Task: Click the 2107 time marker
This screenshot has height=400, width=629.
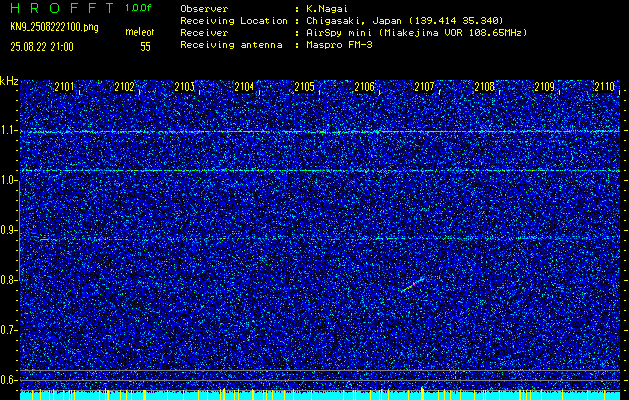Action: tap(424, 87)
